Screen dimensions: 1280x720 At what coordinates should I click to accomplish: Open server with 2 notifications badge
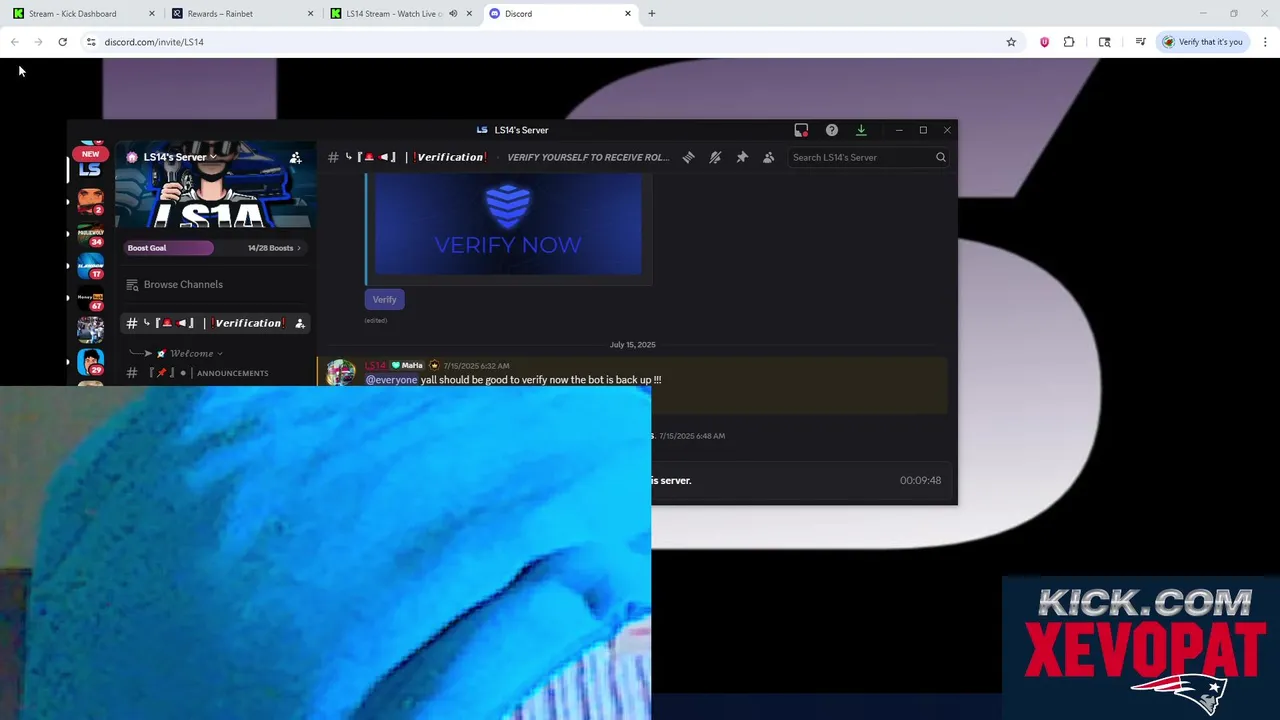tap(90, 201)
